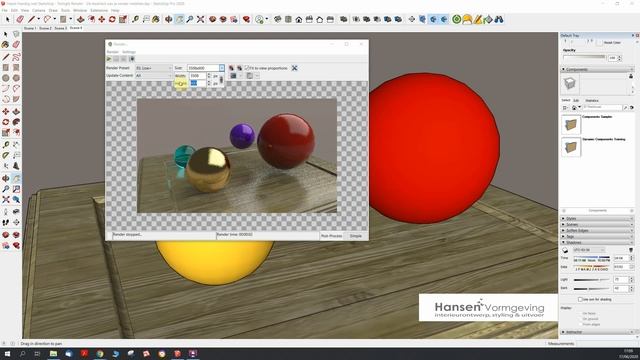Image resolution: width=640 pixels, height=360 pixels.
Task: Select the Eraser tool in top toolbar
Action: 20,19
